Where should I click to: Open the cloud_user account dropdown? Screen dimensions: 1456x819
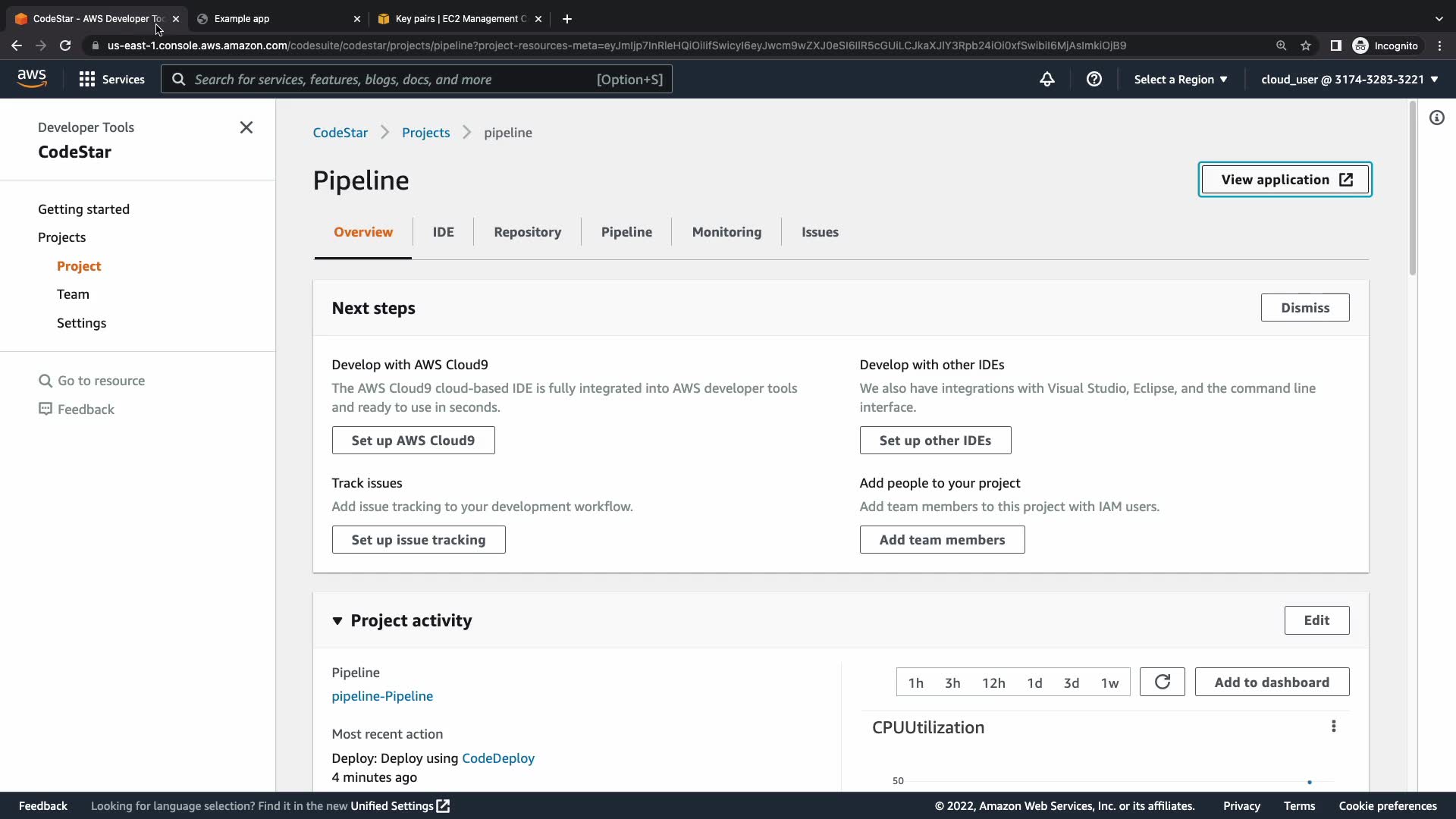tap(1349, 79)
